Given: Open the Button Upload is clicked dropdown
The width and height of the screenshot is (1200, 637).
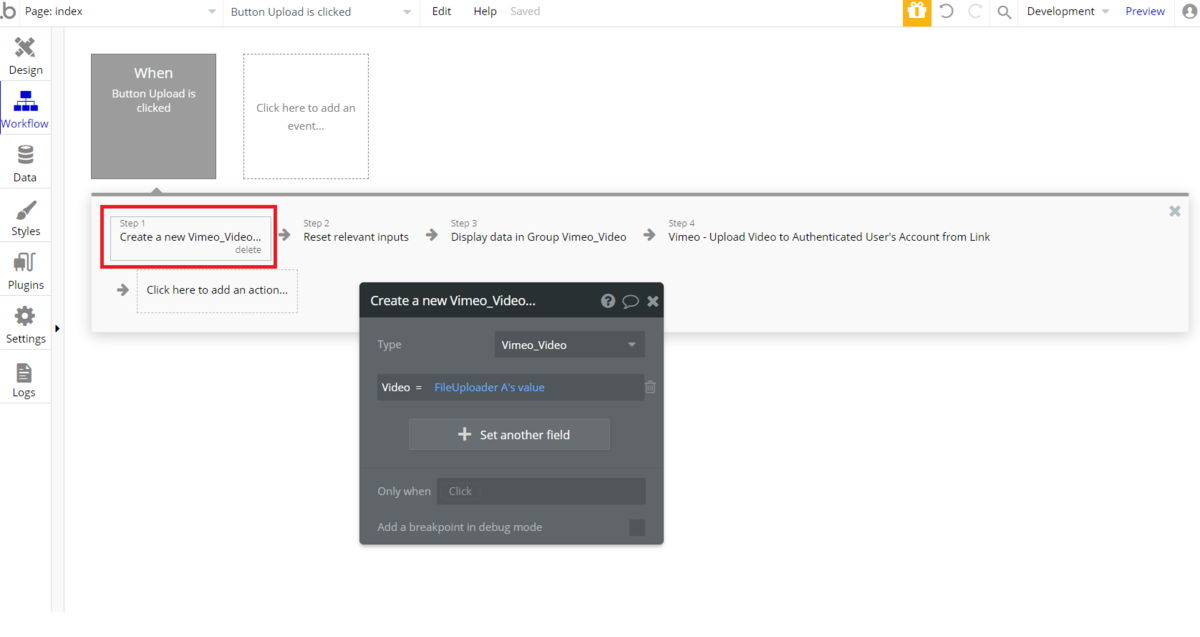Looking at the screenshot, I should point(321,12).
